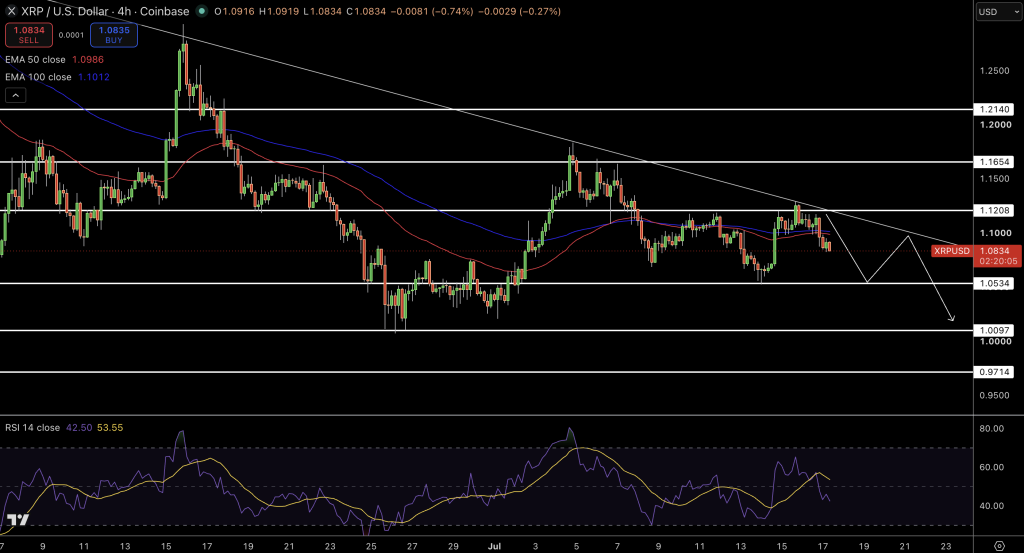The image size is (1024, 553).
Task: Click the EMA 100 value 1.1012
Action: coord(94,77)
